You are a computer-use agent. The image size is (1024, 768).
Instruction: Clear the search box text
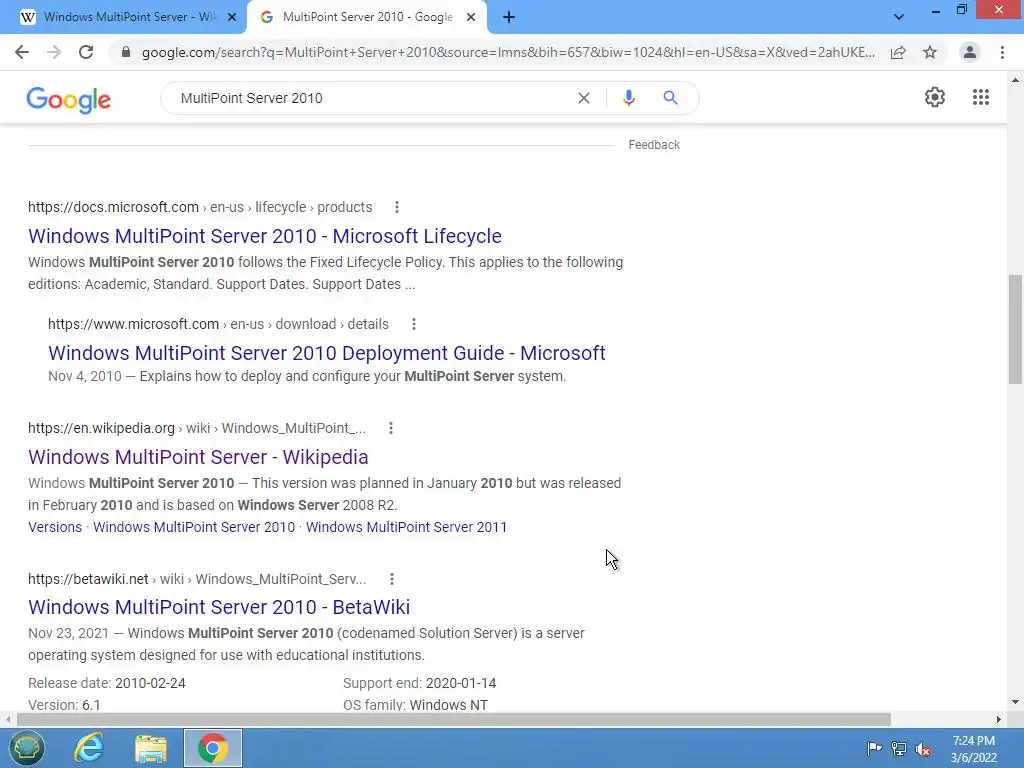tap(584, 98)
